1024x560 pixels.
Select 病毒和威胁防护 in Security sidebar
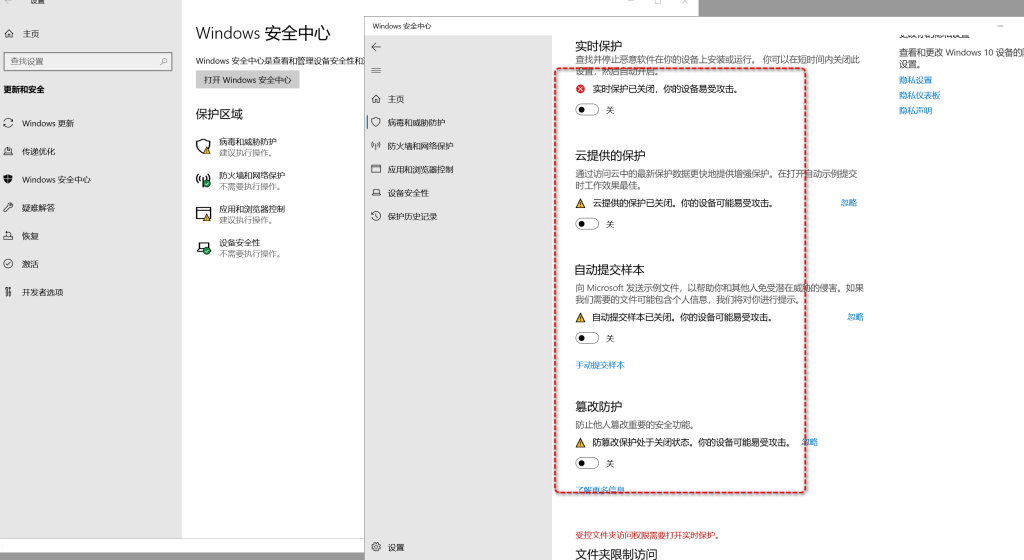(x=416, y=123)
